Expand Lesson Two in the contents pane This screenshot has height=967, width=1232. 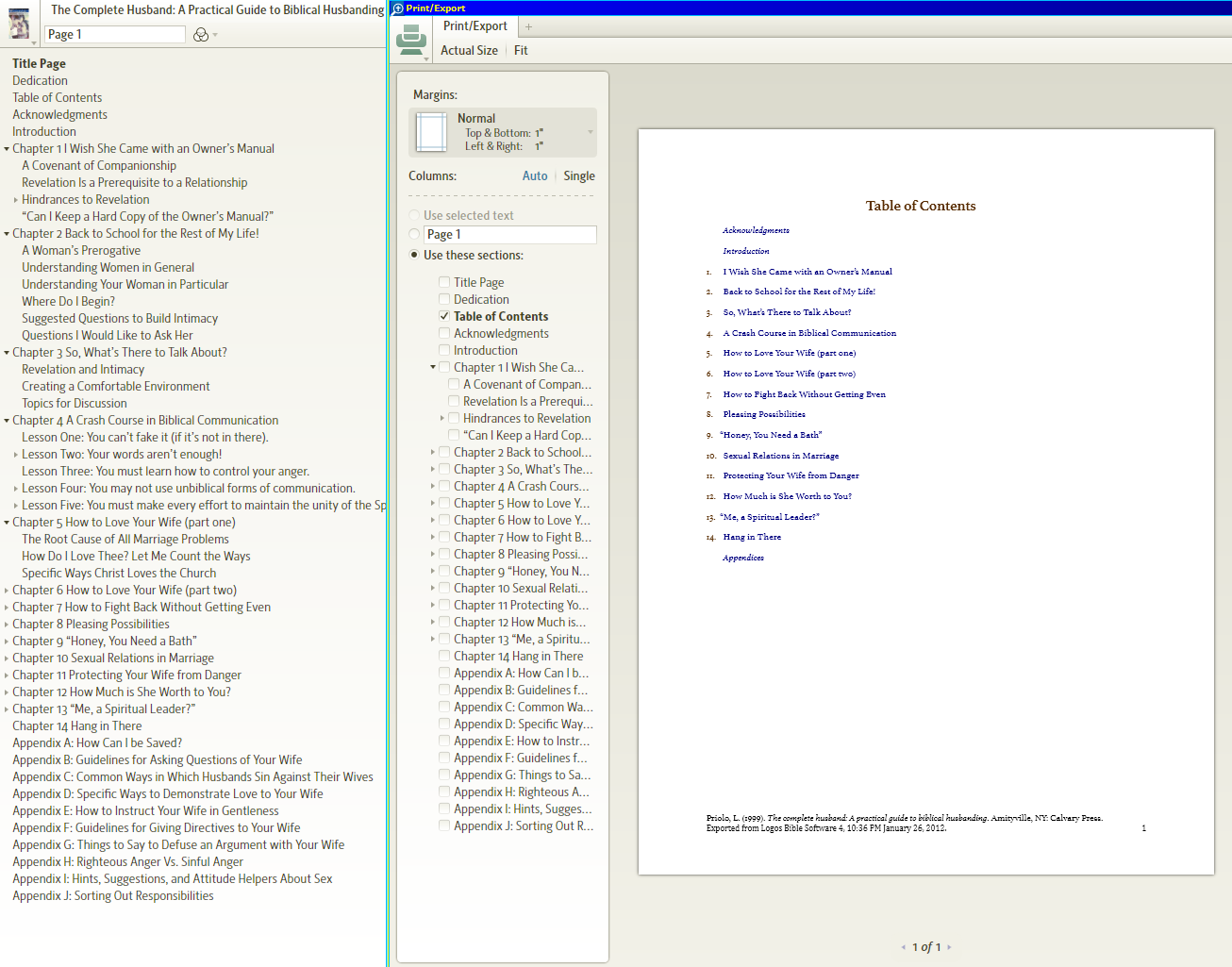click(x=16, y=455)
